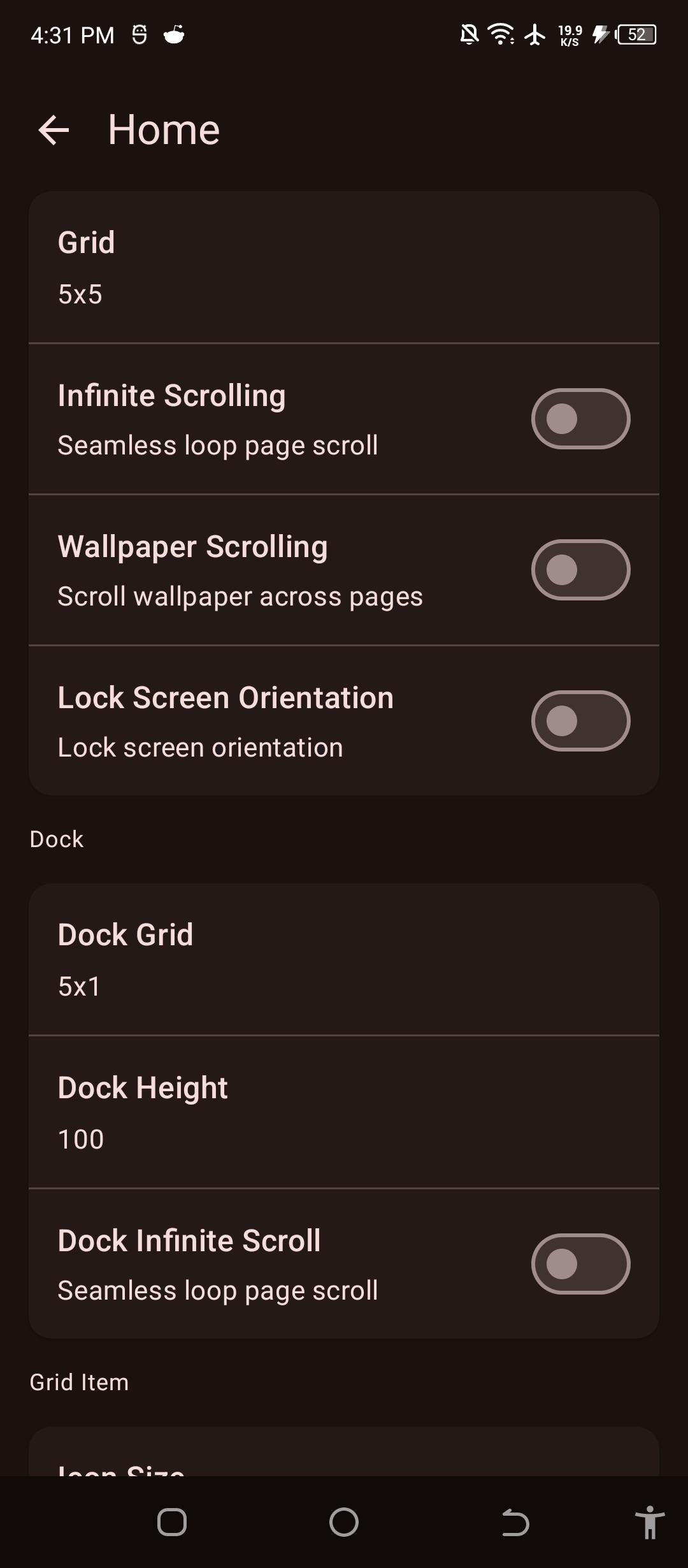Tap the airplane mode status icon
This screenshot has width=688, height=1568.
point(535,34)
